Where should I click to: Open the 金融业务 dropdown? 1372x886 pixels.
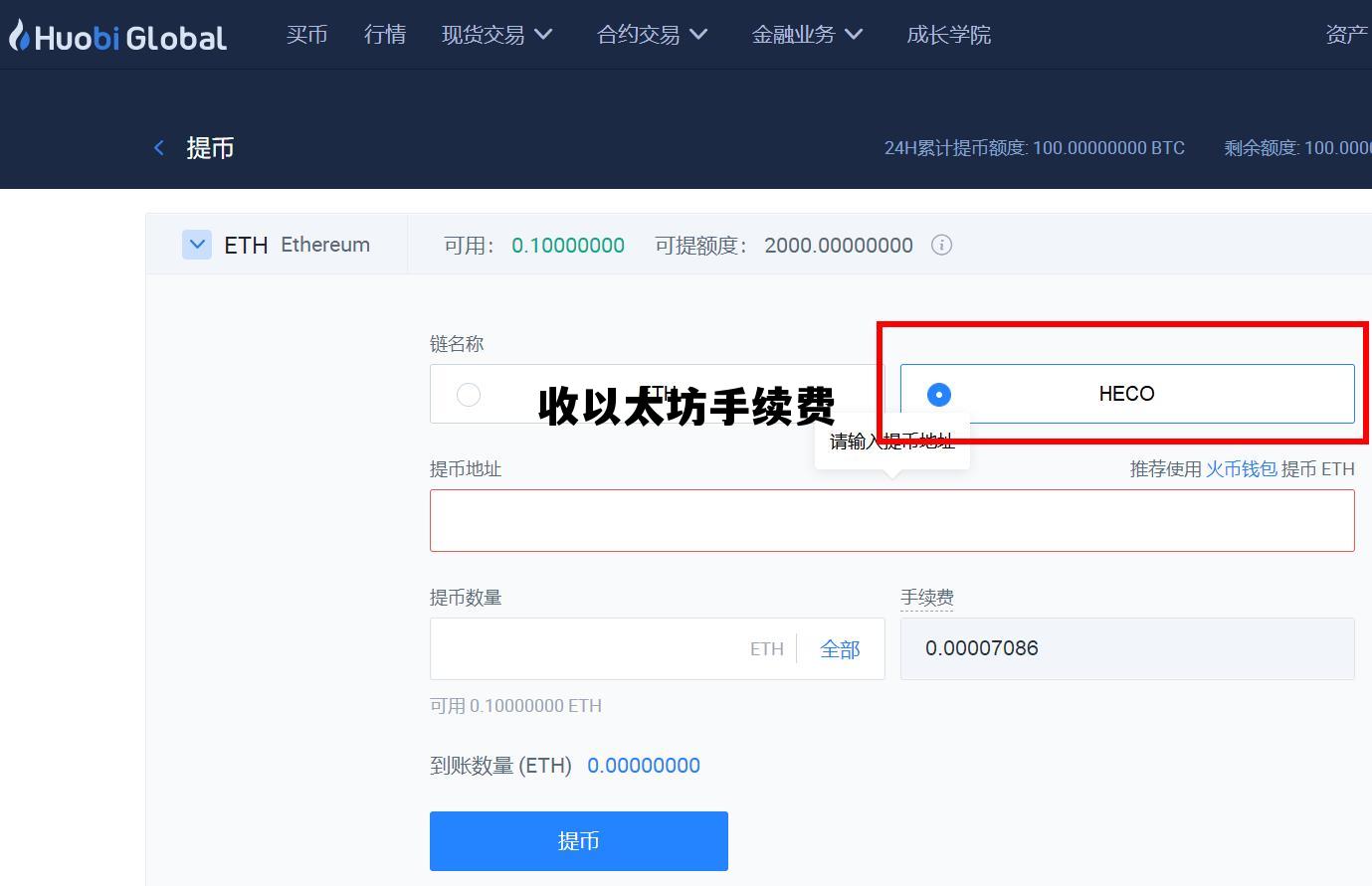pyautogui.click(x=807, y=34)
